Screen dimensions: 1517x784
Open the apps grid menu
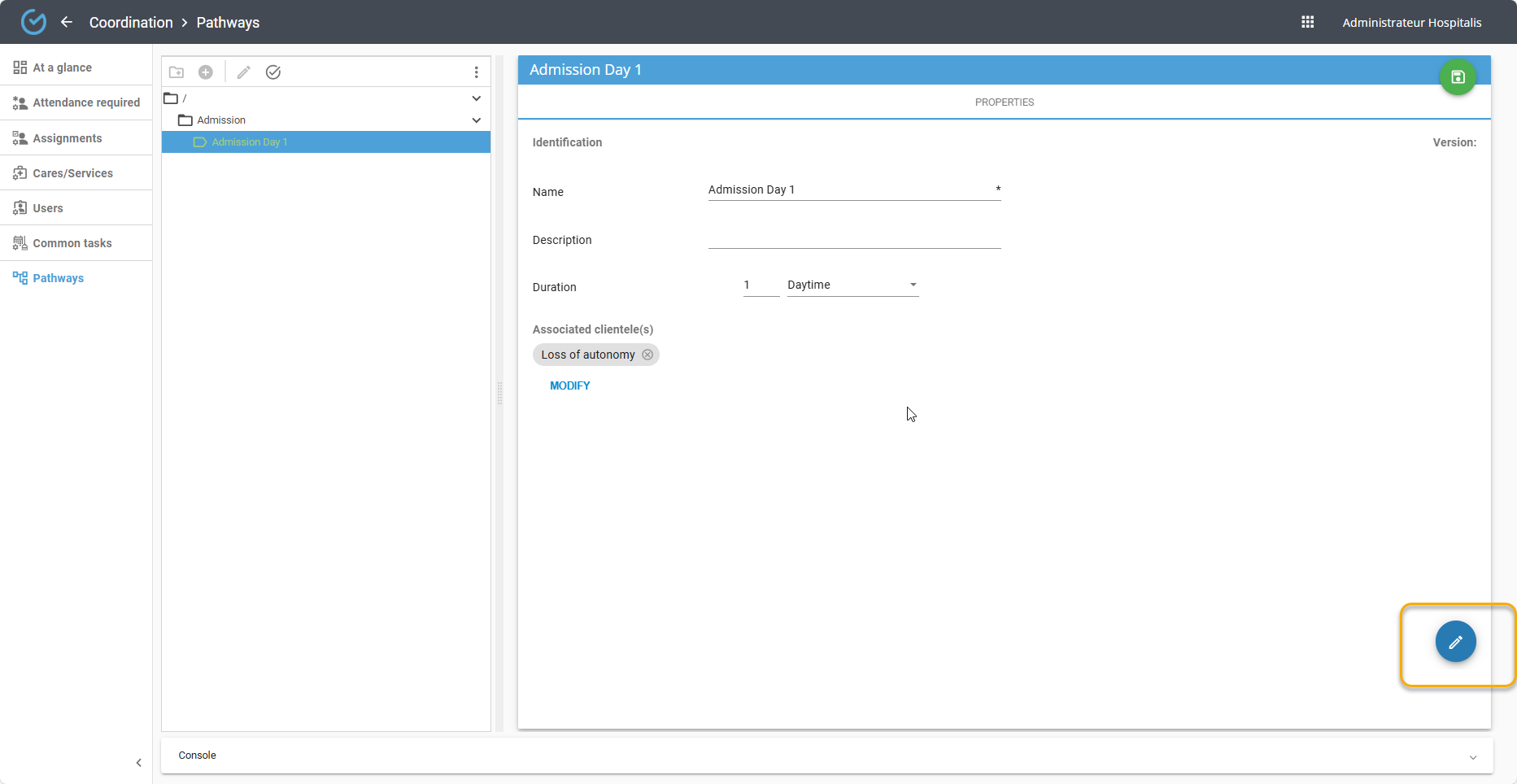pos(1308,22)
